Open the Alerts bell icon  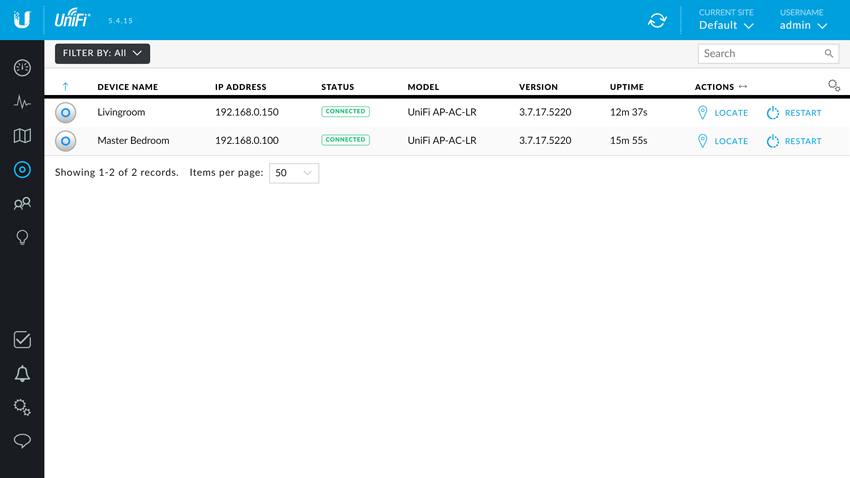pyautogui.click(x=22, y=374)
